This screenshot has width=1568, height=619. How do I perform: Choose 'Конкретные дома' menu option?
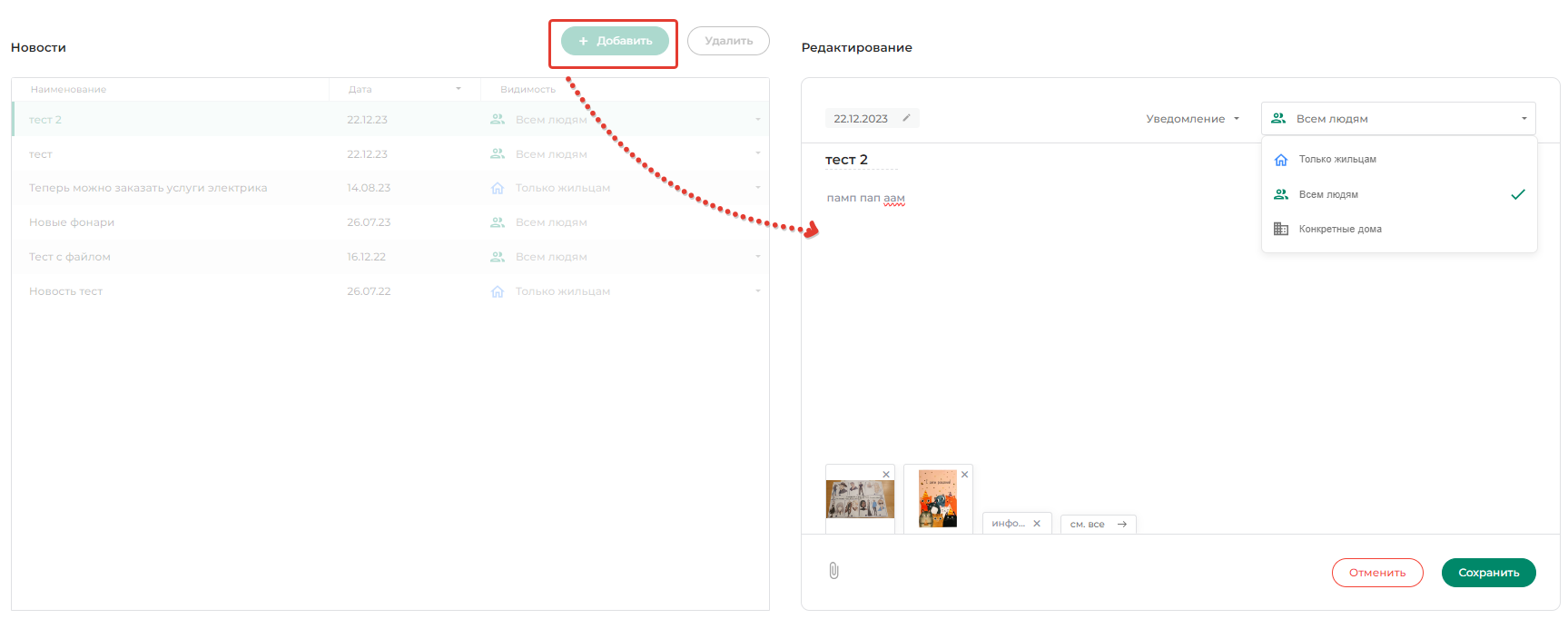tap(1340, 230)
